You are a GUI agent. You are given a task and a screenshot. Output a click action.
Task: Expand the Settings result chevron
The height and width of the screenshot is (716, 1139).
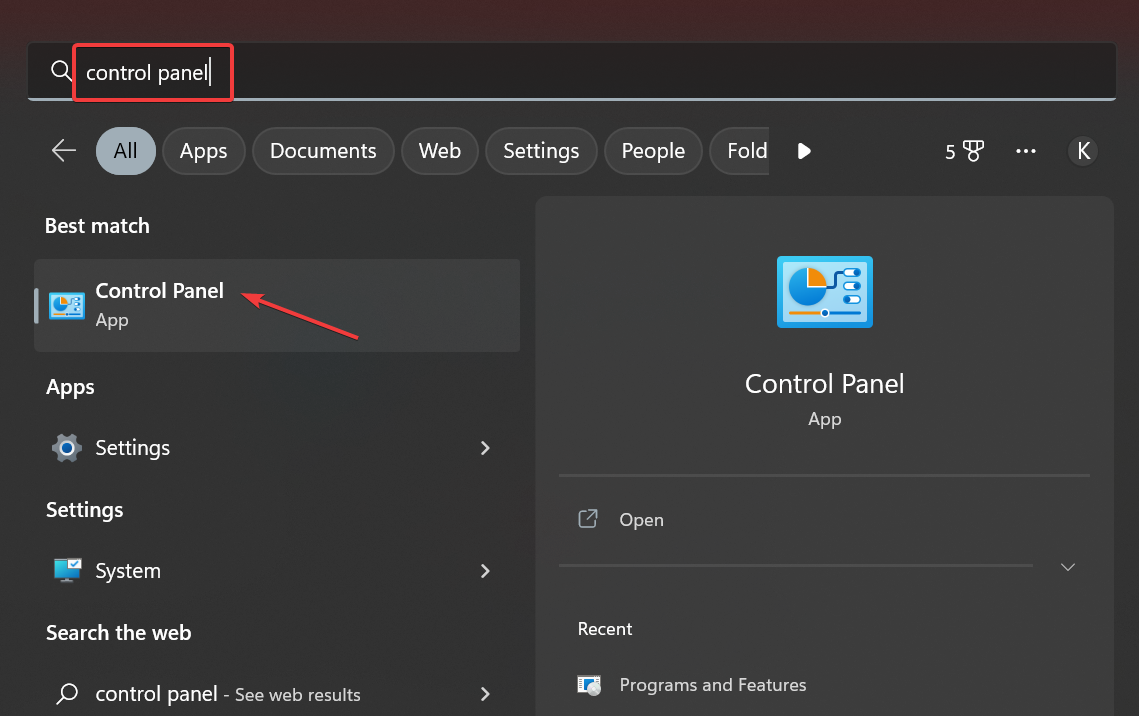tap(485, 448)
